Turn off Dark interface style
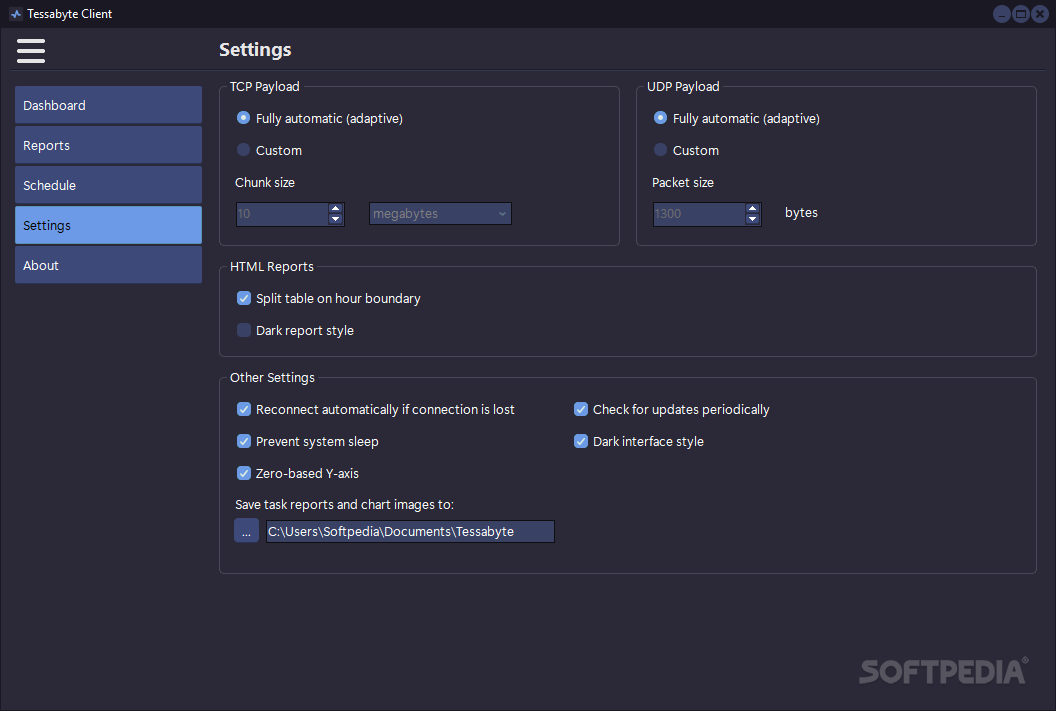The image size is (1056, 711). tap(581, 441)
